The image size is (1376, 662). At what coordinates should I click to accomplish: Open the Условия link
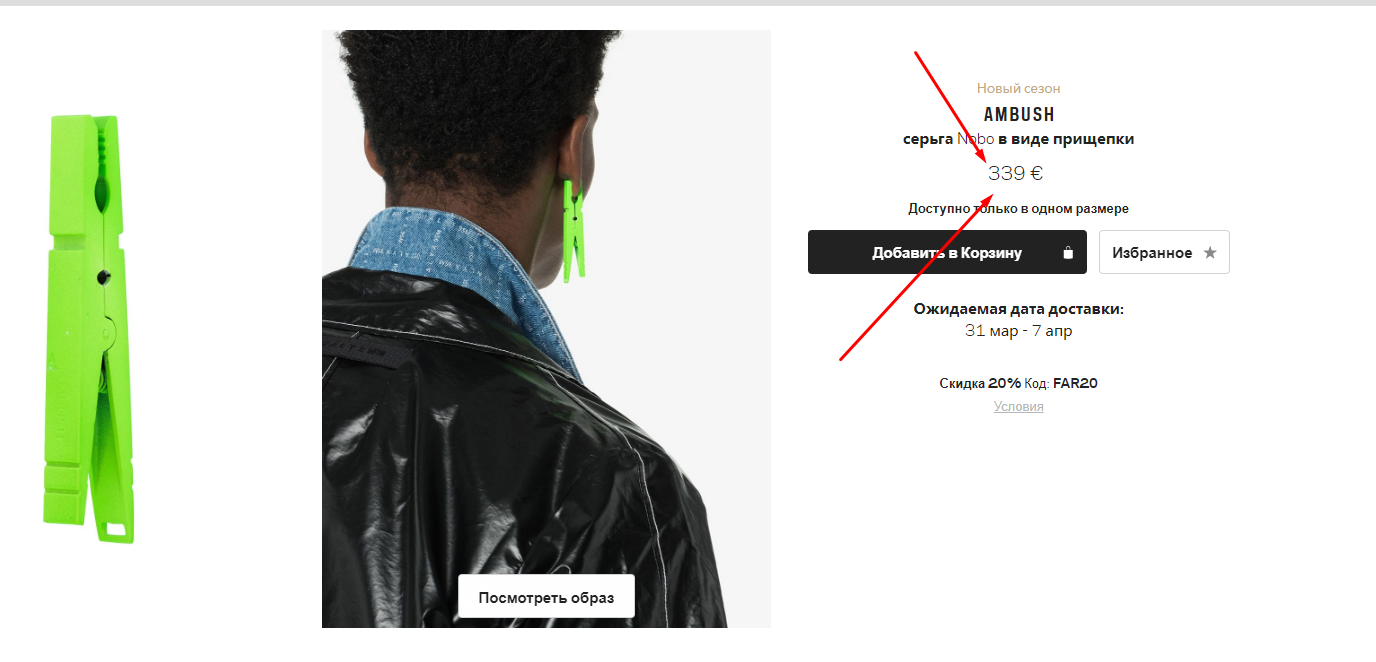1018,406
